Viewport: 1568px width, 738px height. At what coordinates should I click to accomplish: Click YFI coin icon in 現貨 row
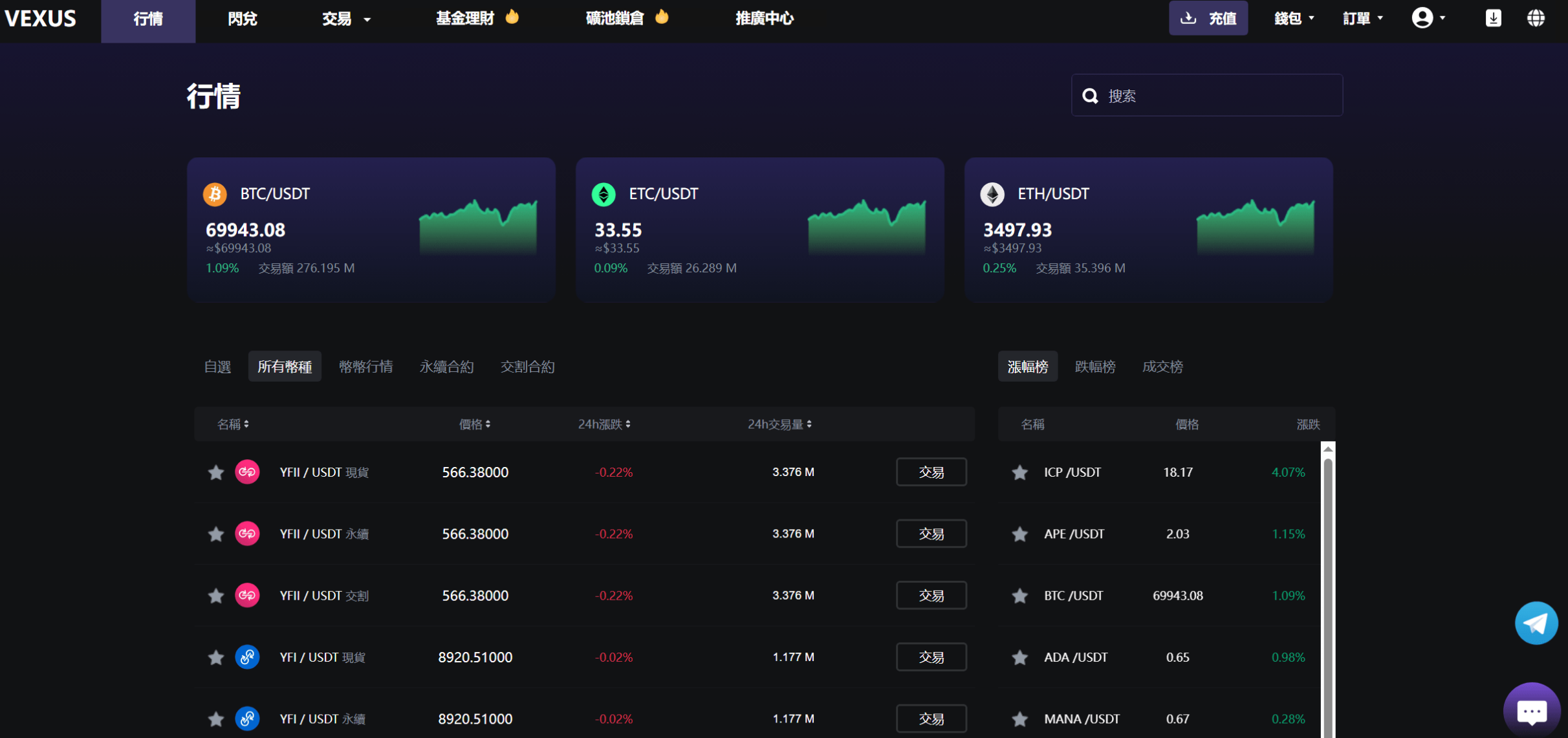(x=247, y=657)
